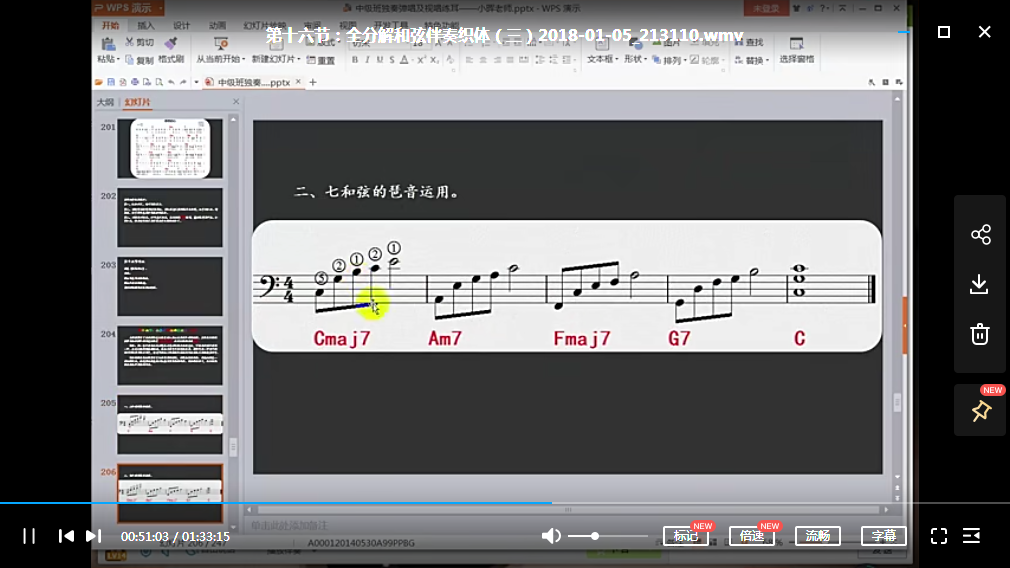Expand the 粘贴 paste dropdown arrow

pyautogui.click(x=119, y=59)
